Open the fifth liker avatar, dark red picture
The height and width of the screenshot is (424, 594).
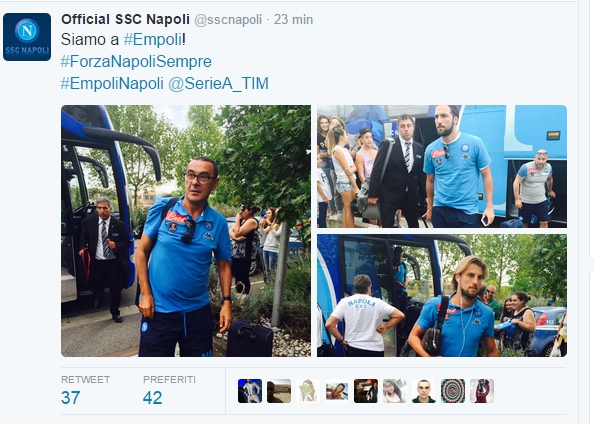click(366, 391)
